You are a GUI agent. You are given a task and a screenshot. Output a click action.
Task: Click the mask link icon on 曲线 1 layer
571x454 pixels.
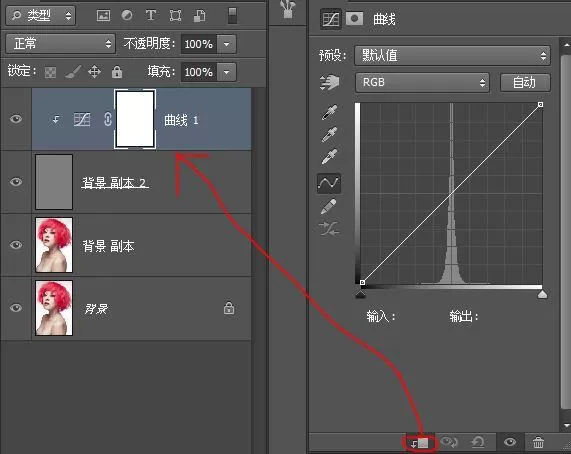pos(108,119)
